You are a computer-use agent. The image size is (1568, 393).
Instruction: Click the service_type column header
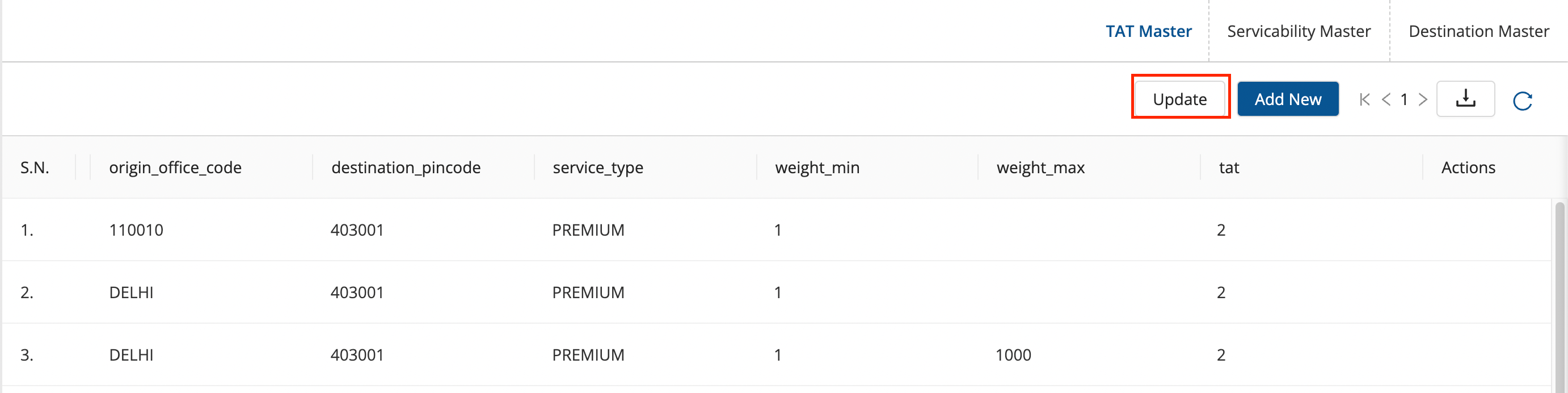tap(597, 168)
